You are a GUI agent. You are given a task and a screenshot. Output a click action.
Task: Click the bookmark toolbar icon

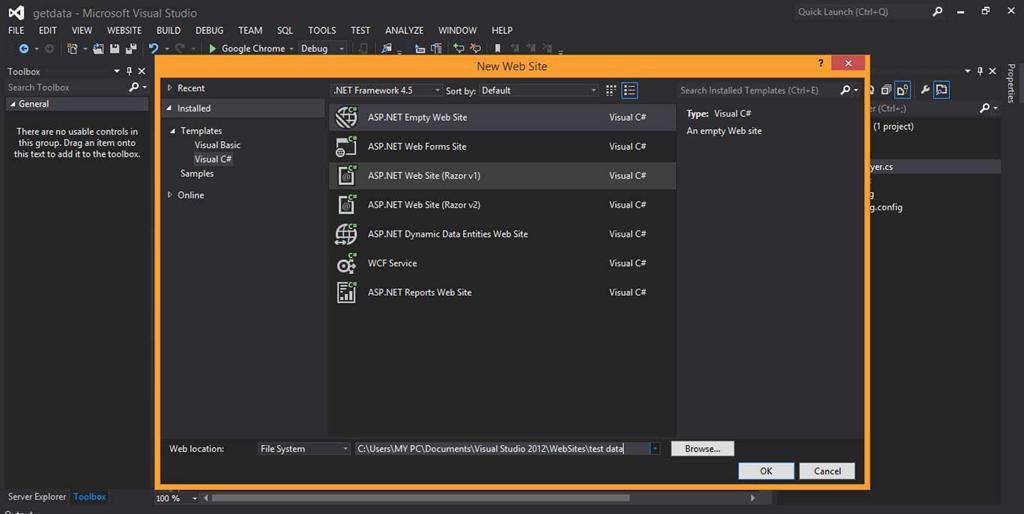click(498, 48)
